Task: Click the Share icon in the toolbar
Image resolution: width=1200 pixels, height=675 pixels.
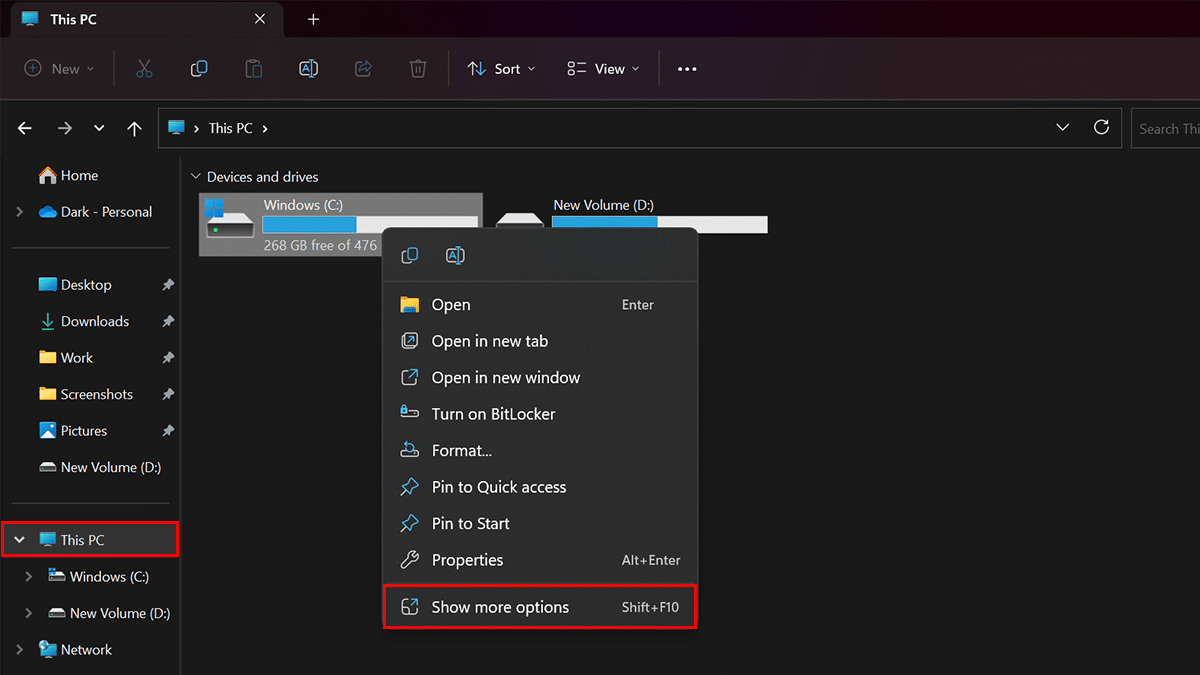Action: 363,69
